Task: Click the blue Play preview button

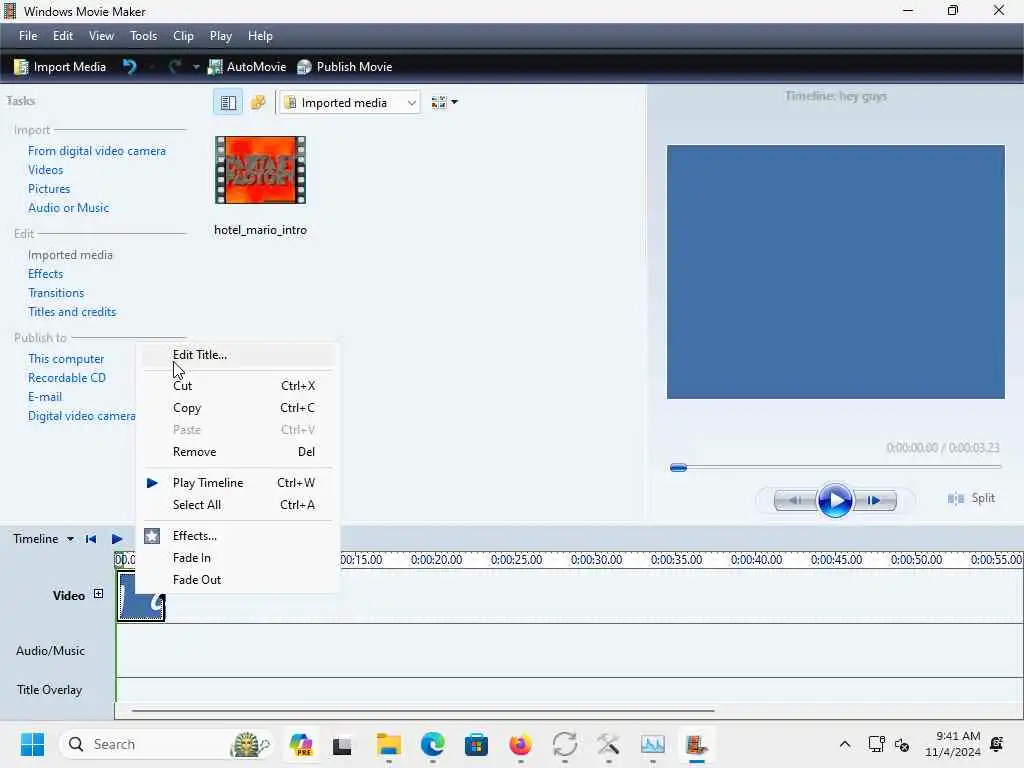Action: click(835, 501)
